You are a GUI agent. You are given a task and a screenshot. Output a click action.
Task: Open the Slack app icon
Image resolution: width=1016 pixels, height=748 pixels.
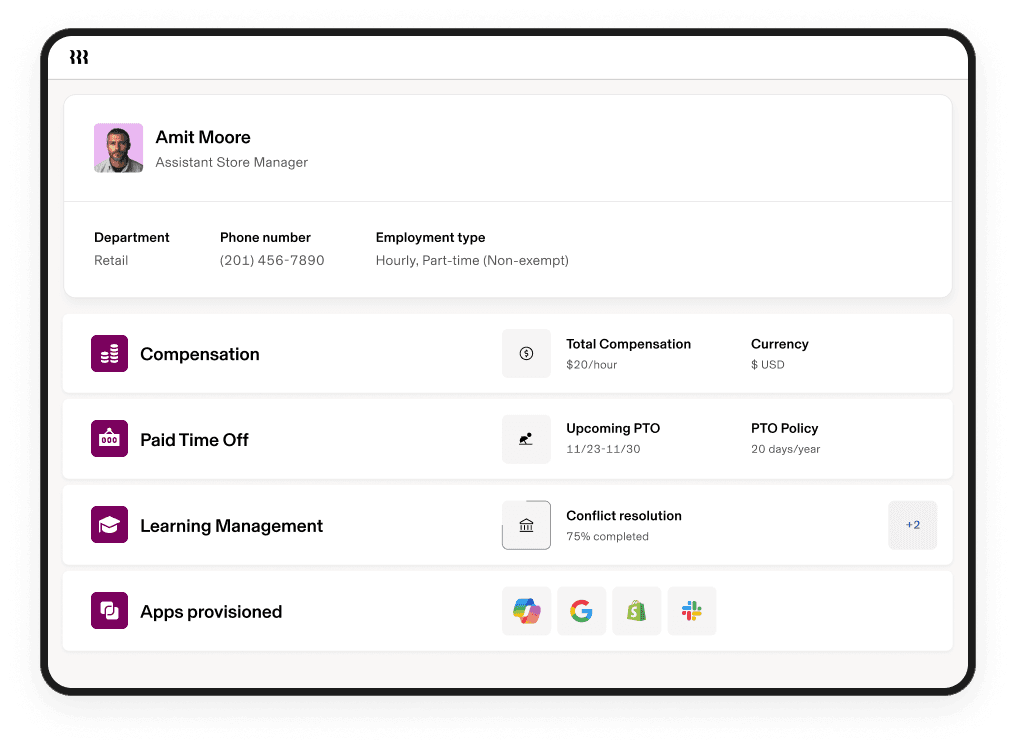tap(692, 611)
